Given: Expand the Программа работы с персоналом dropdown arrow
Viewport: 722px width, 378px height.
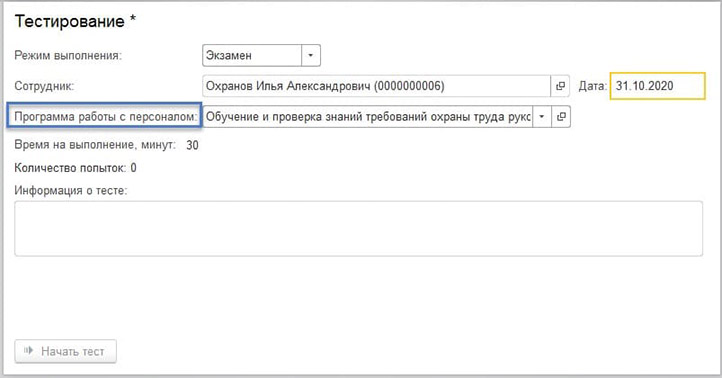Looking at the screenshot, I should (x=542, y=116).
